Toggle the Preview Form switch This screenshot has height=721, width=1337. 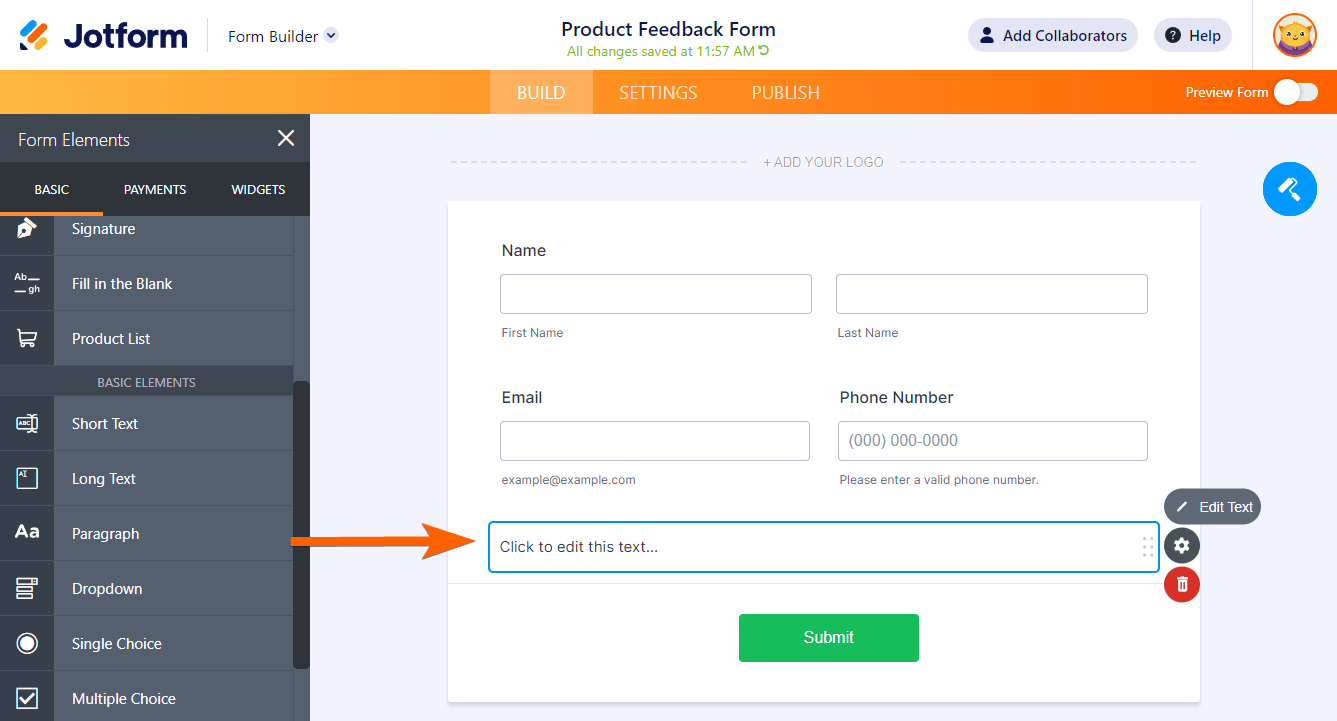1295,92
